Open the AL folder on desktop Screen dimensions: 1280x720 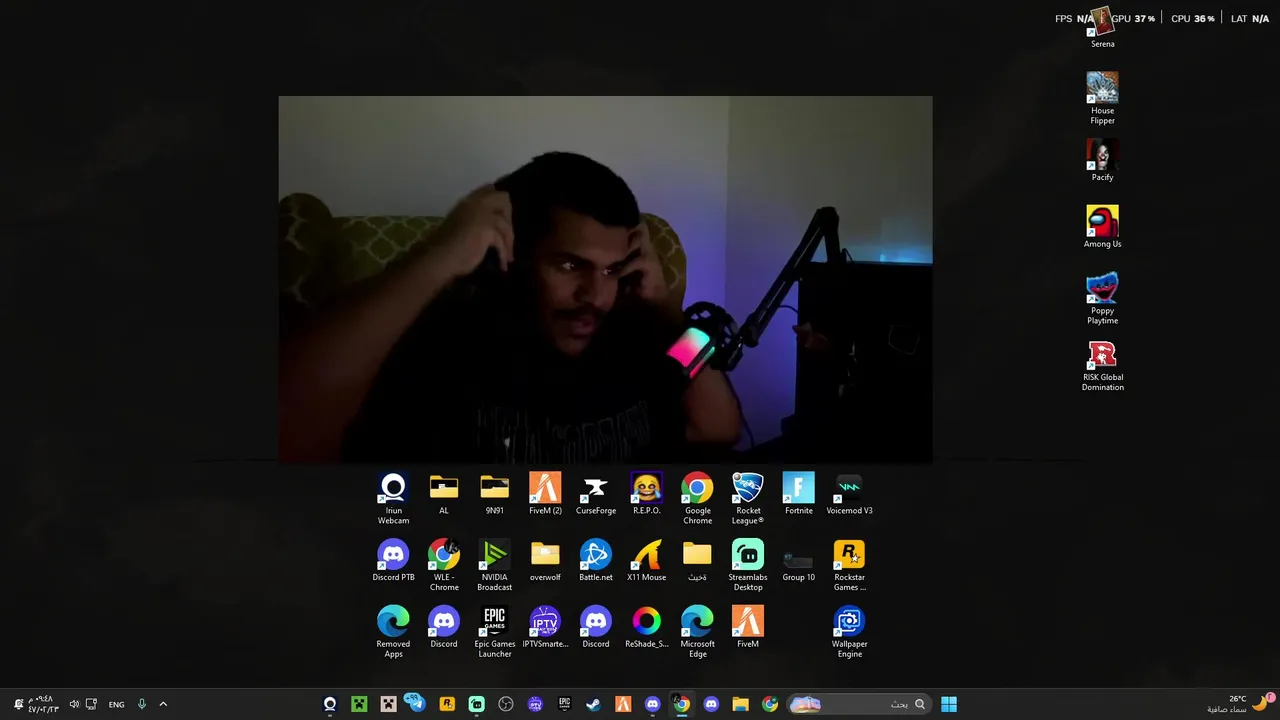point(444,494)
